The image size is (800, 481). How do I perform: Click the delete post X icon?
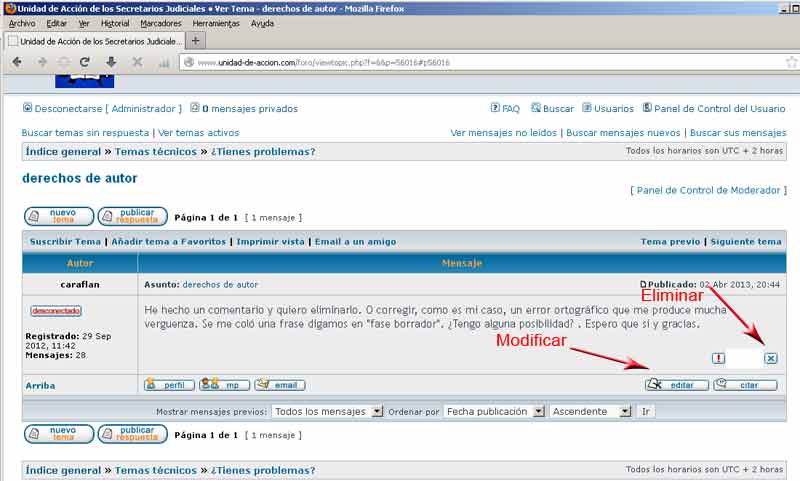770,358
